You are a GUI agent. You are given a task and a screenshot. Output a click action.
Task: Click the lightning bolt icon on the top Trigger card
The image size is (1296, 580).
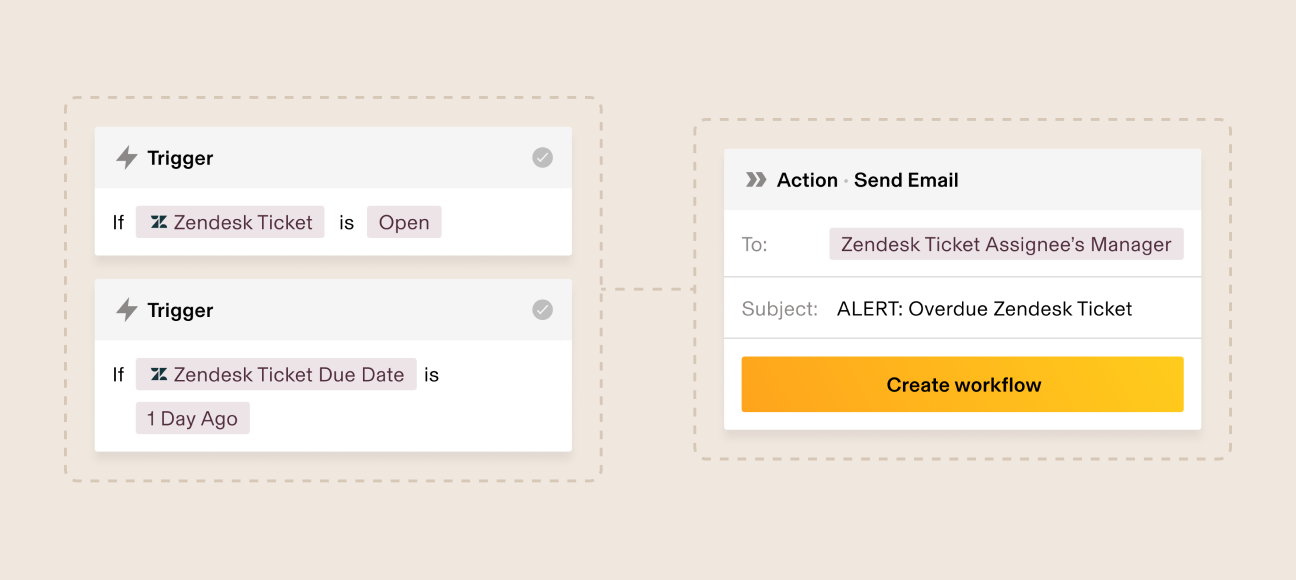(x=127, y=158)
